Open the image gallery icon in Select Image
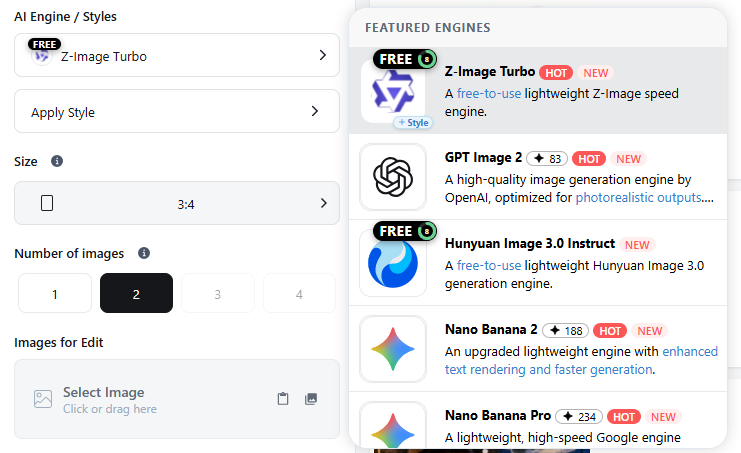The image size is (741, 453). (311, 399)
